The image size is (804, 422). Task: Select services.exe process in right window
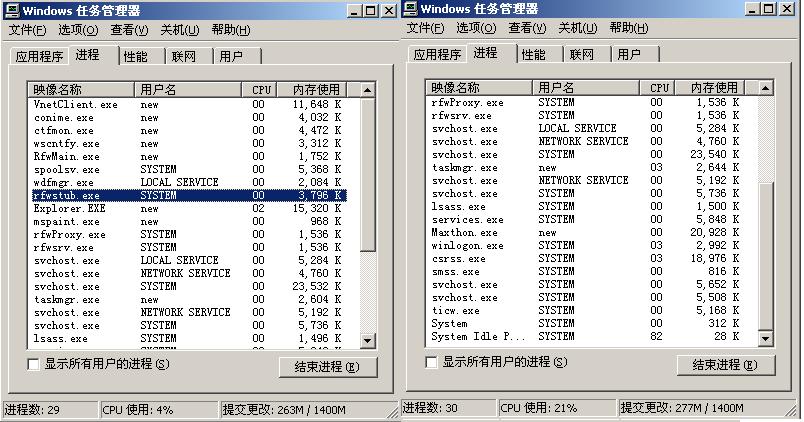pyautogui.click(x=586, y=219)
